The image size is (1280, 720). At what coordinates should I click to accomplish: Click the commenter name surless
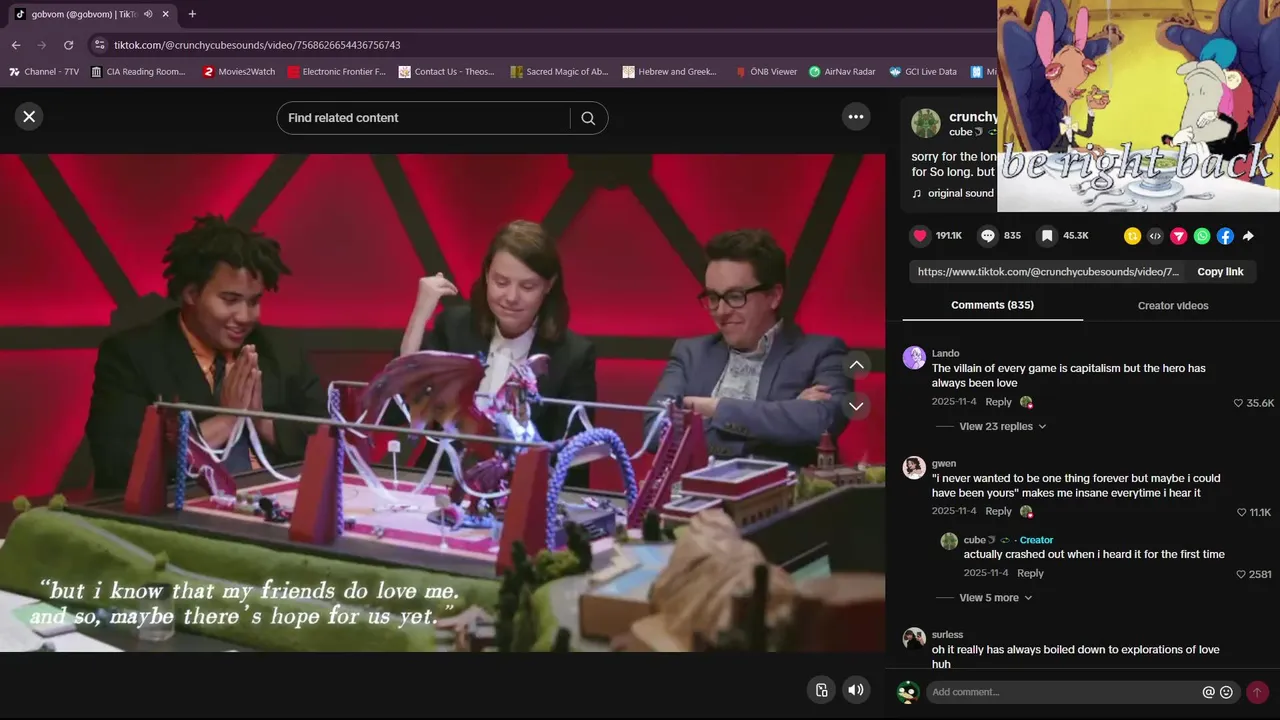pyautogui.click(x=947, y=635)
